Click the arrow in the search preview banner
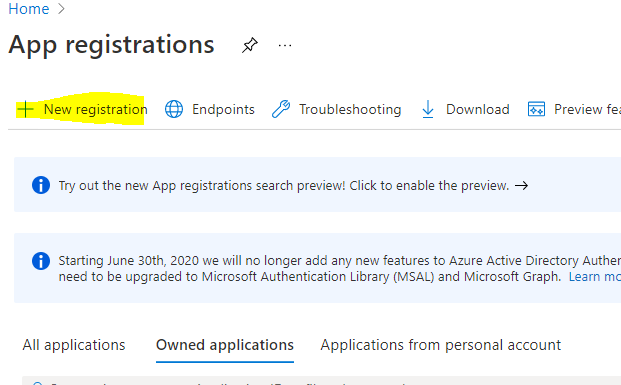The height and width of the screenshot is (385, 621). [522, 185]
